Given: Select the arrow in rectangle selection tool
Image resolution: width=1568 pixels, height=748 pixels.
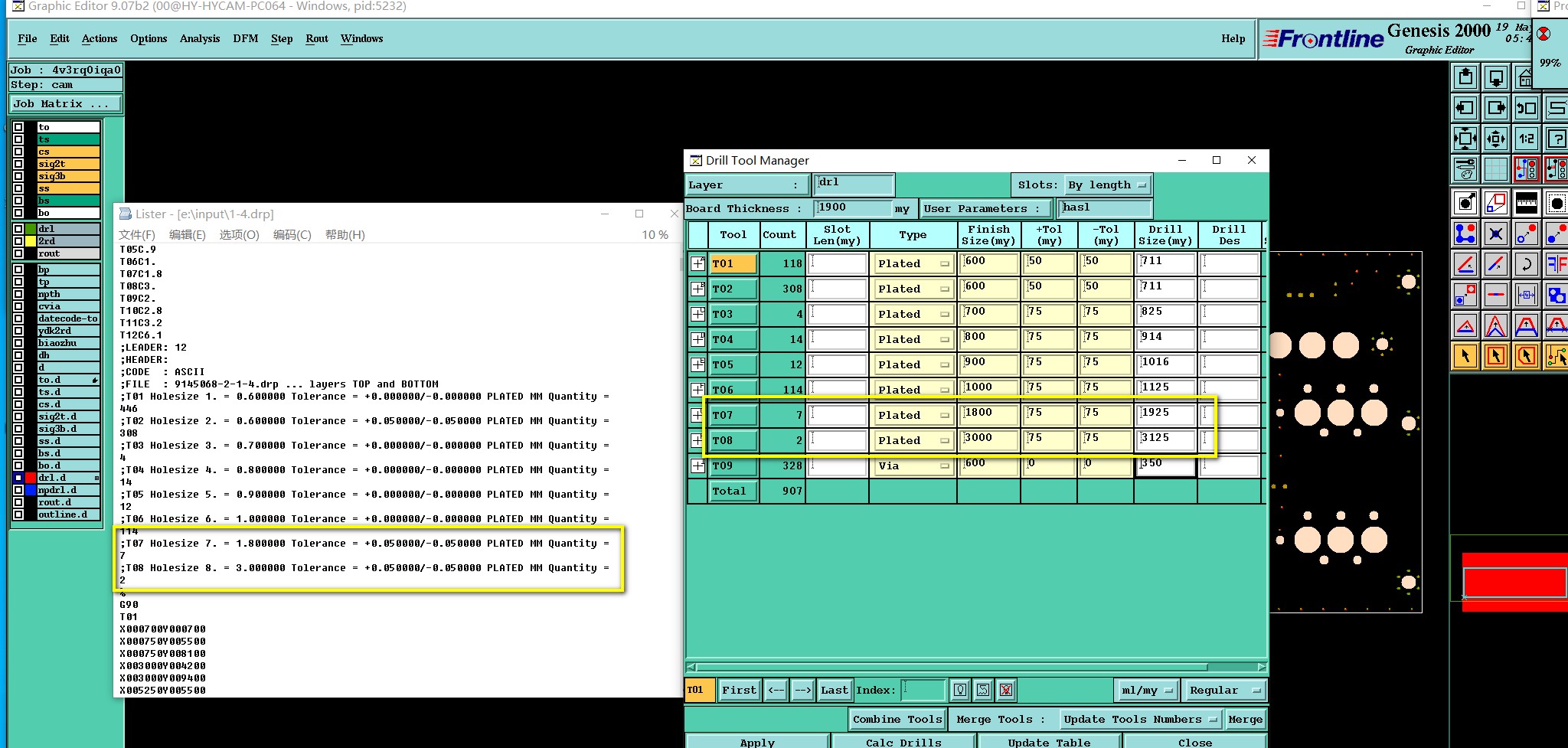Looking at the screenshot, I should click(x=1496, y=355).
